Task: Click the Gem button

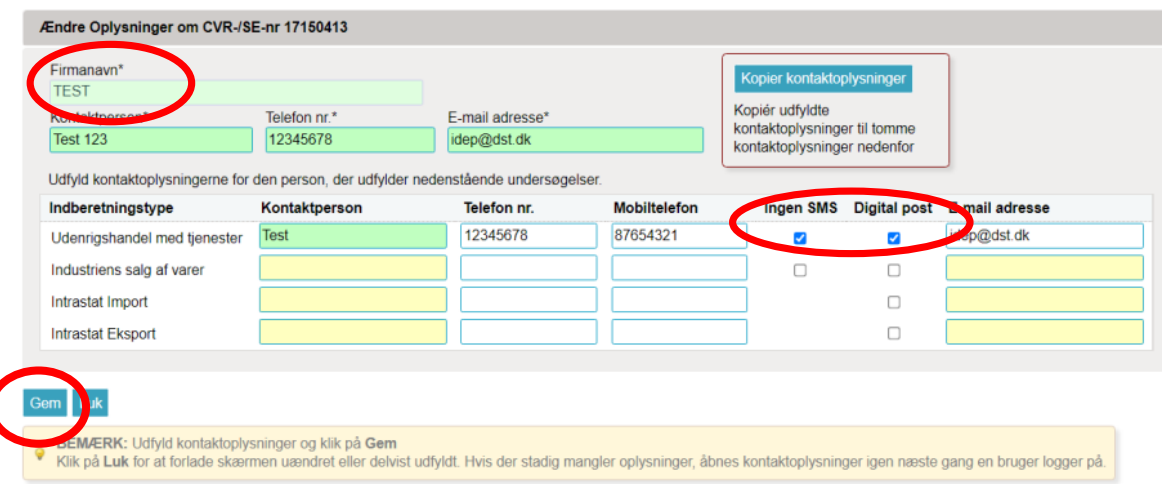Action: pyautogui.click(x=45, y=403)
